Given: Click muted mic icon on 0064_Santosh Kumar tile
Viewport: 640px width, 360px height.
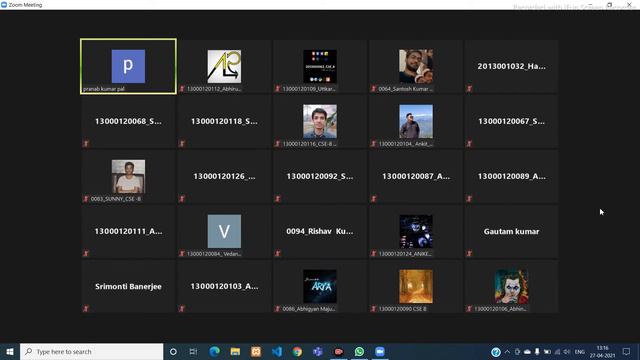Looking at the screenshot, I should click(373, 89).
